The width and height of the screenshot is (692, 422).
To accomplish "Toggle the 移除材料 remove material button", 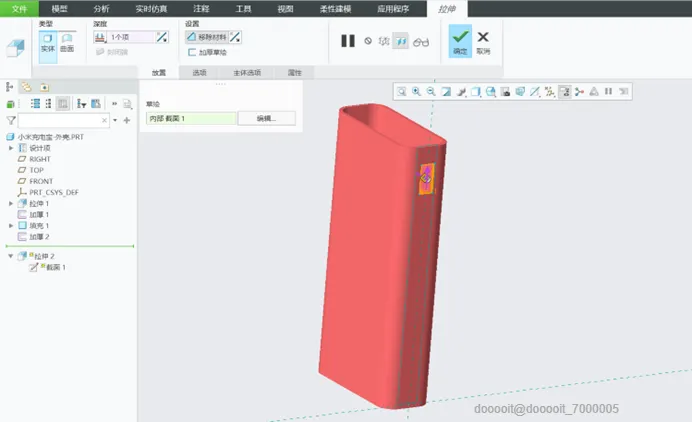I will click(x=207, y=37).
